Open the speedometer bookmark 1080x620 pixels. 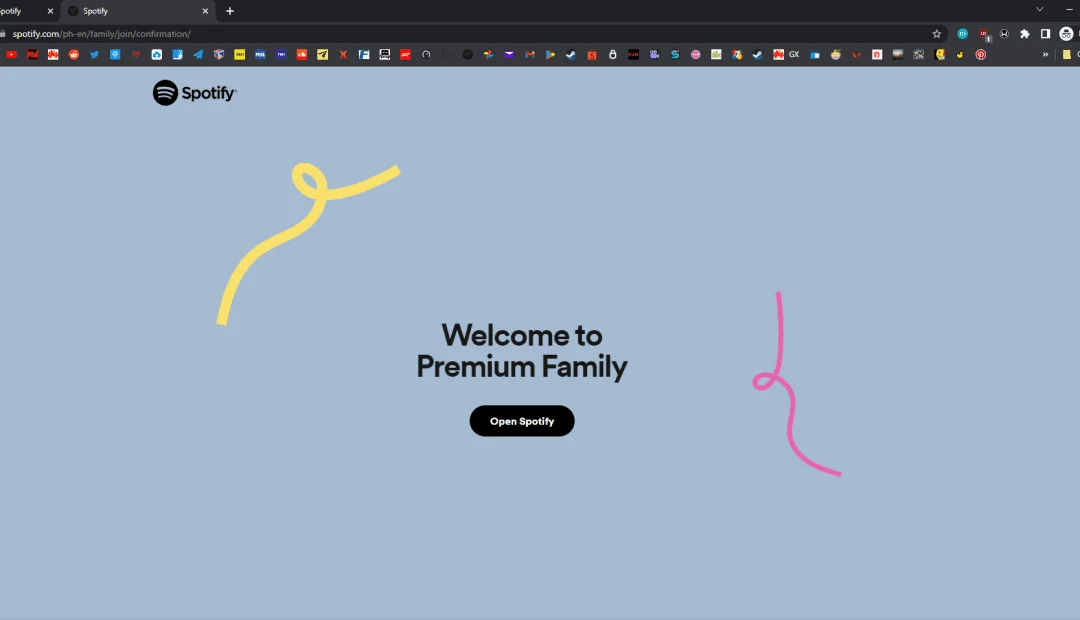point(426,54)
